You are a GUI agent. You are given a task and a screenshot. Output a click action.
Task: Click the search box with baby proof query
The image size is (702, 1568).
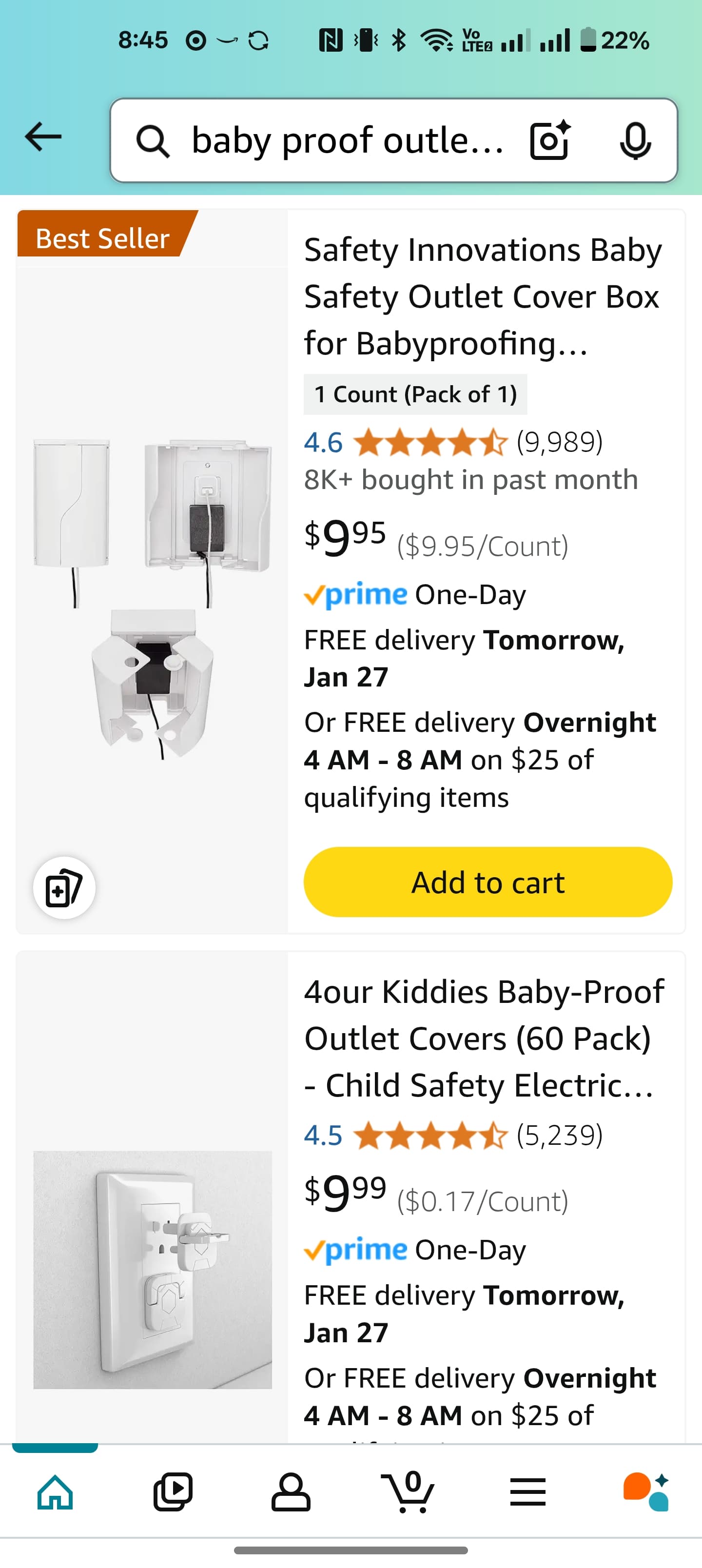(x=347, y=140)
